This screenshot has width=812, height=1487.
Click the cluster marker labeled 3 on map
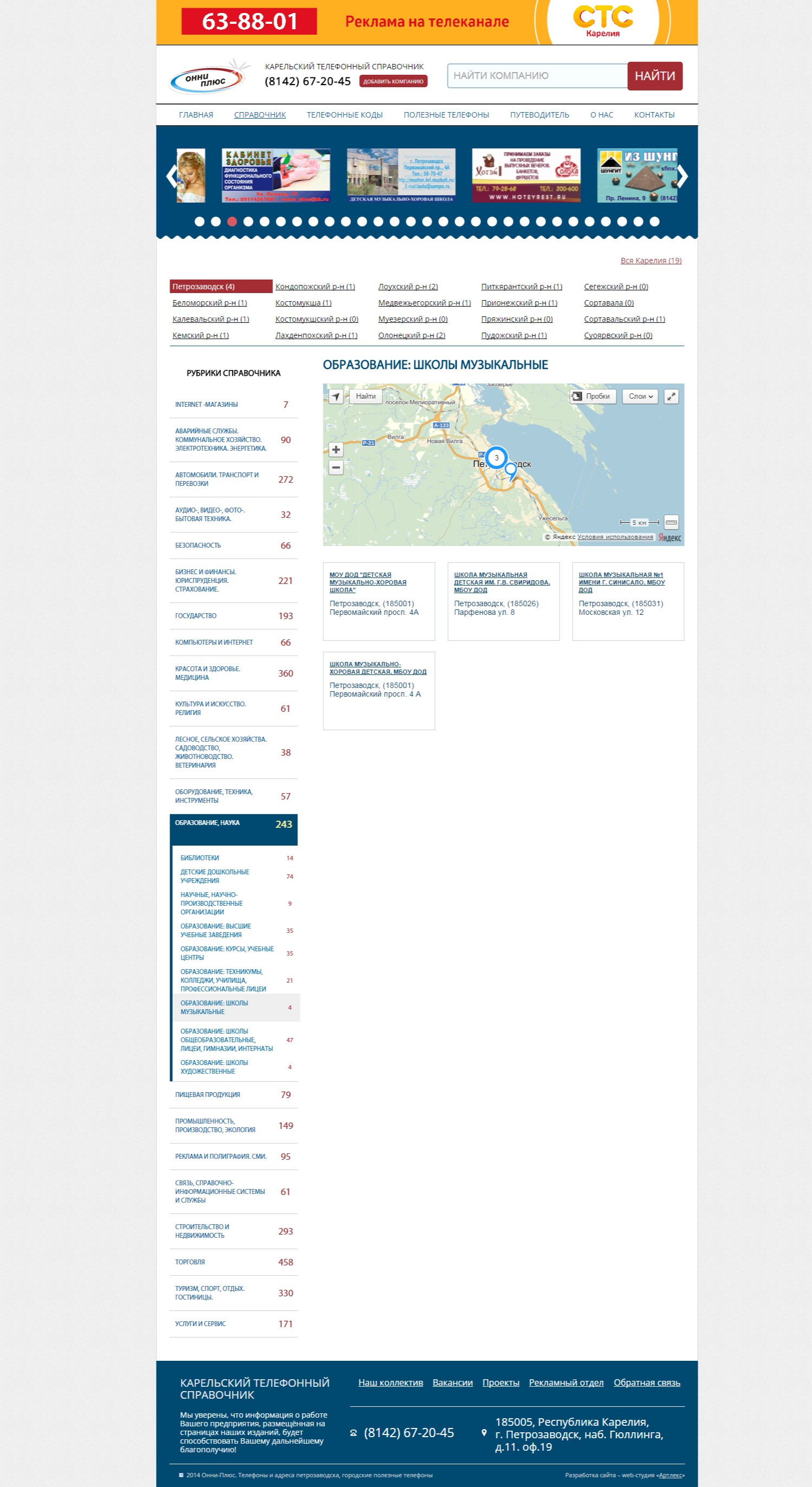click(x=496, y=458)
